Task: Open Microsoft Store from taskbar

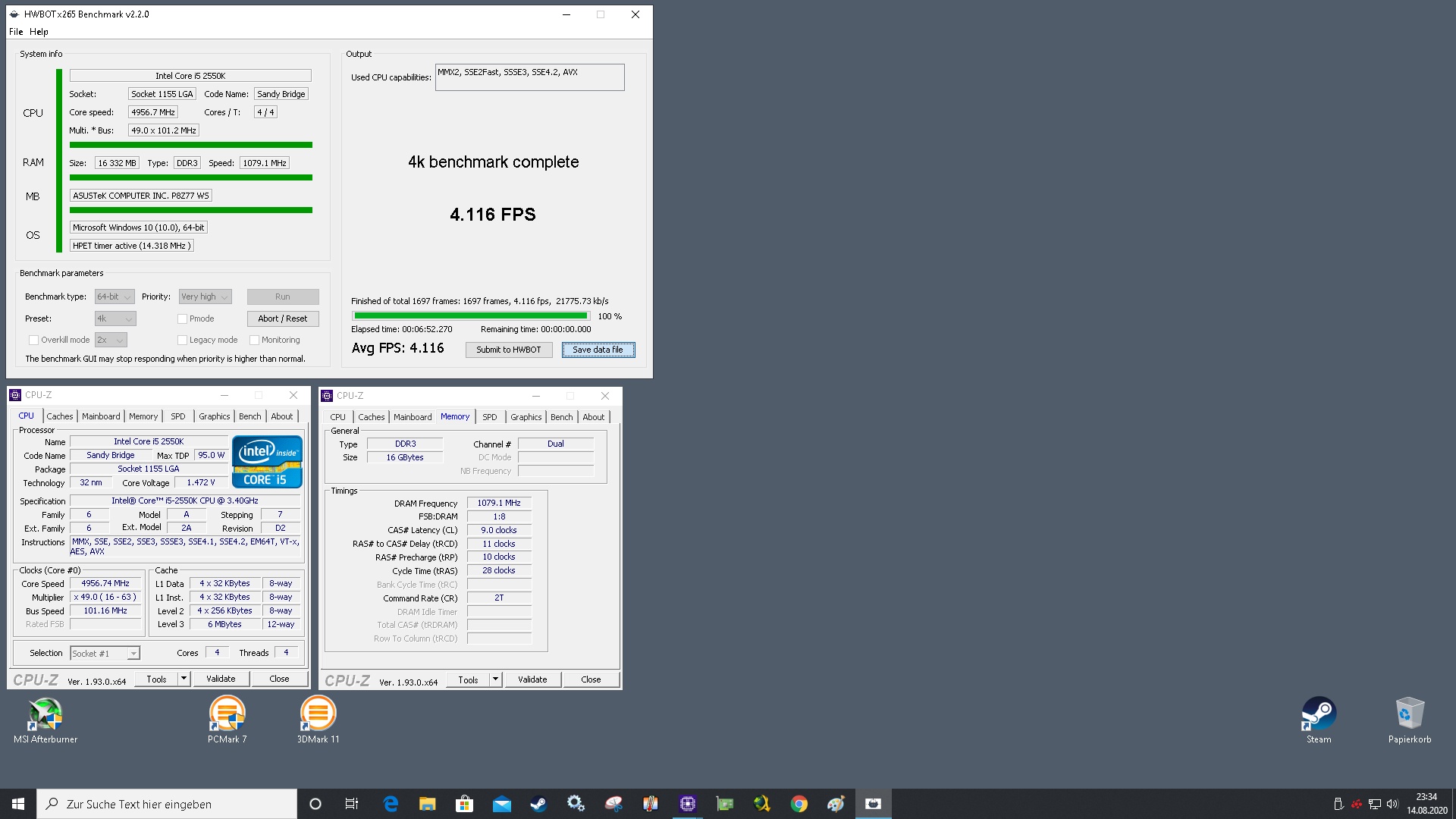Action: pos(464,804)
